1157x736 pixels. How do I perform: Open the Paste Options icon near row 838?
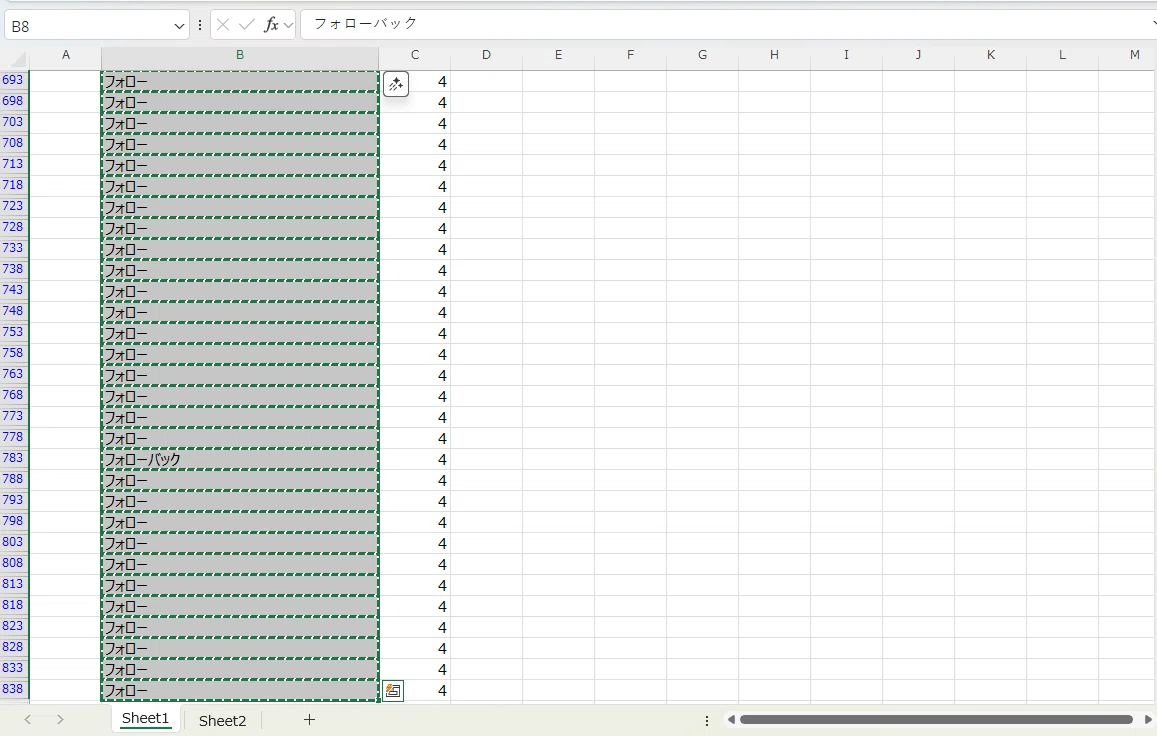click(393, 691)
